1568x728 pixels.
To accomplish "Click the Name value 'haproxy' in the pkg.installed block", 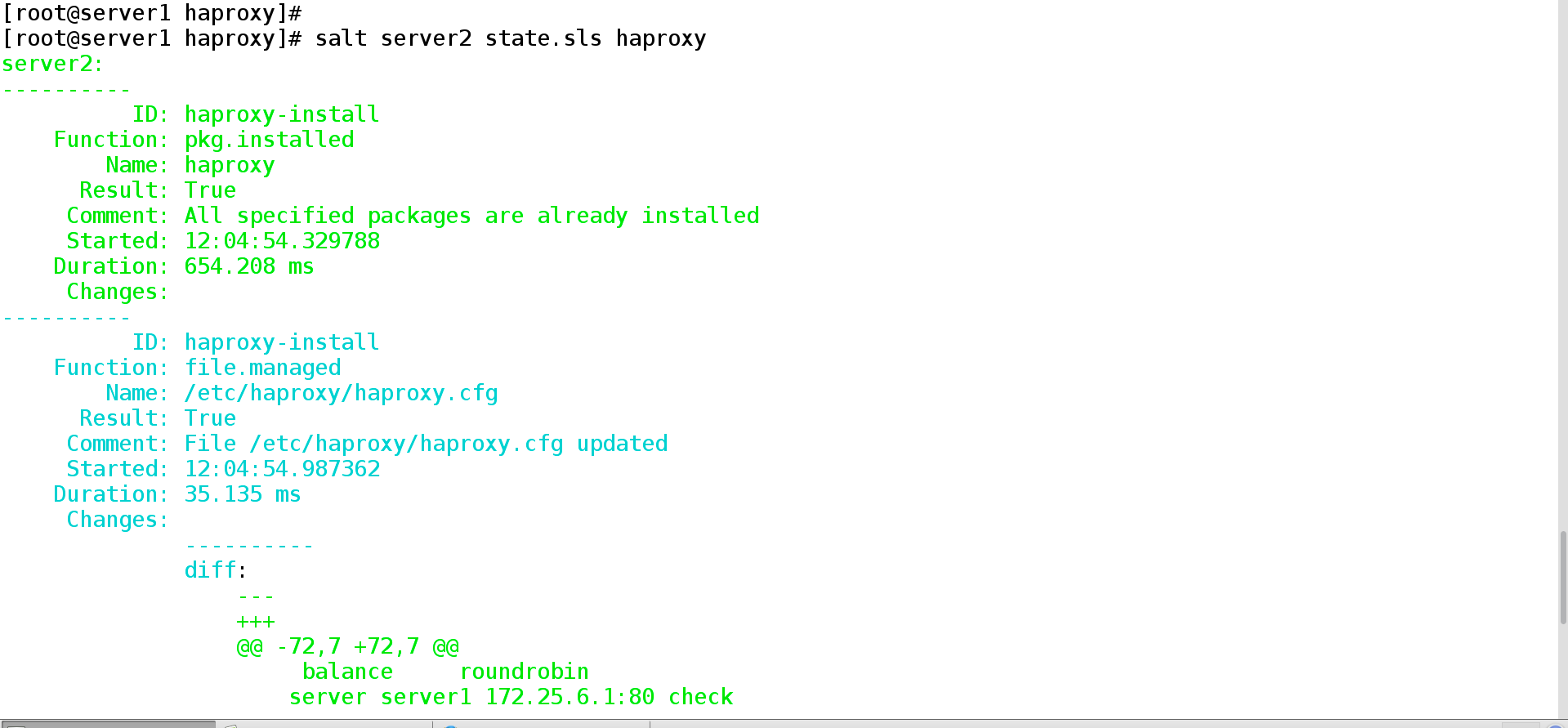I will (230, 165).
